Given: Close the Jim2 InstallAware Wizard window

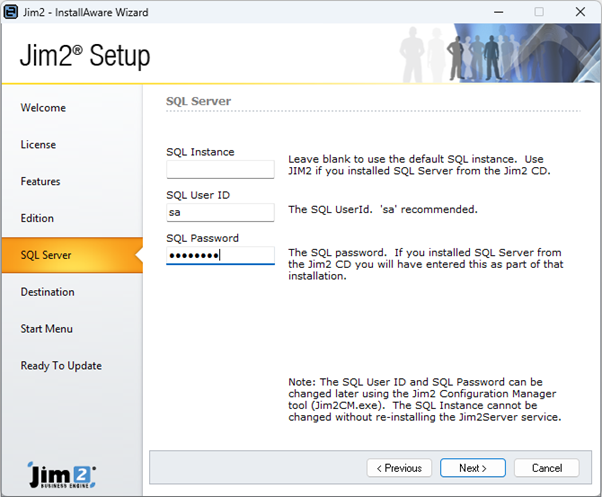Looking at the screenshot, I should coord(580,12).
